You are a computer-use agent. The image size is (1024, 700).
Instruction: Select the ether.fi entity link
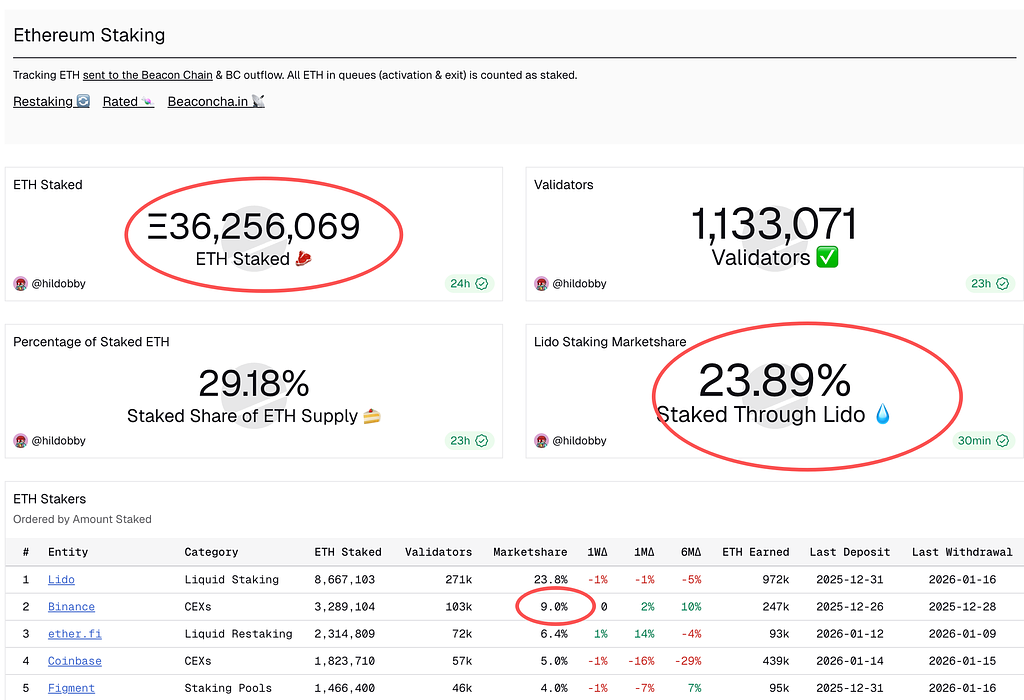[x=74, y=634]
